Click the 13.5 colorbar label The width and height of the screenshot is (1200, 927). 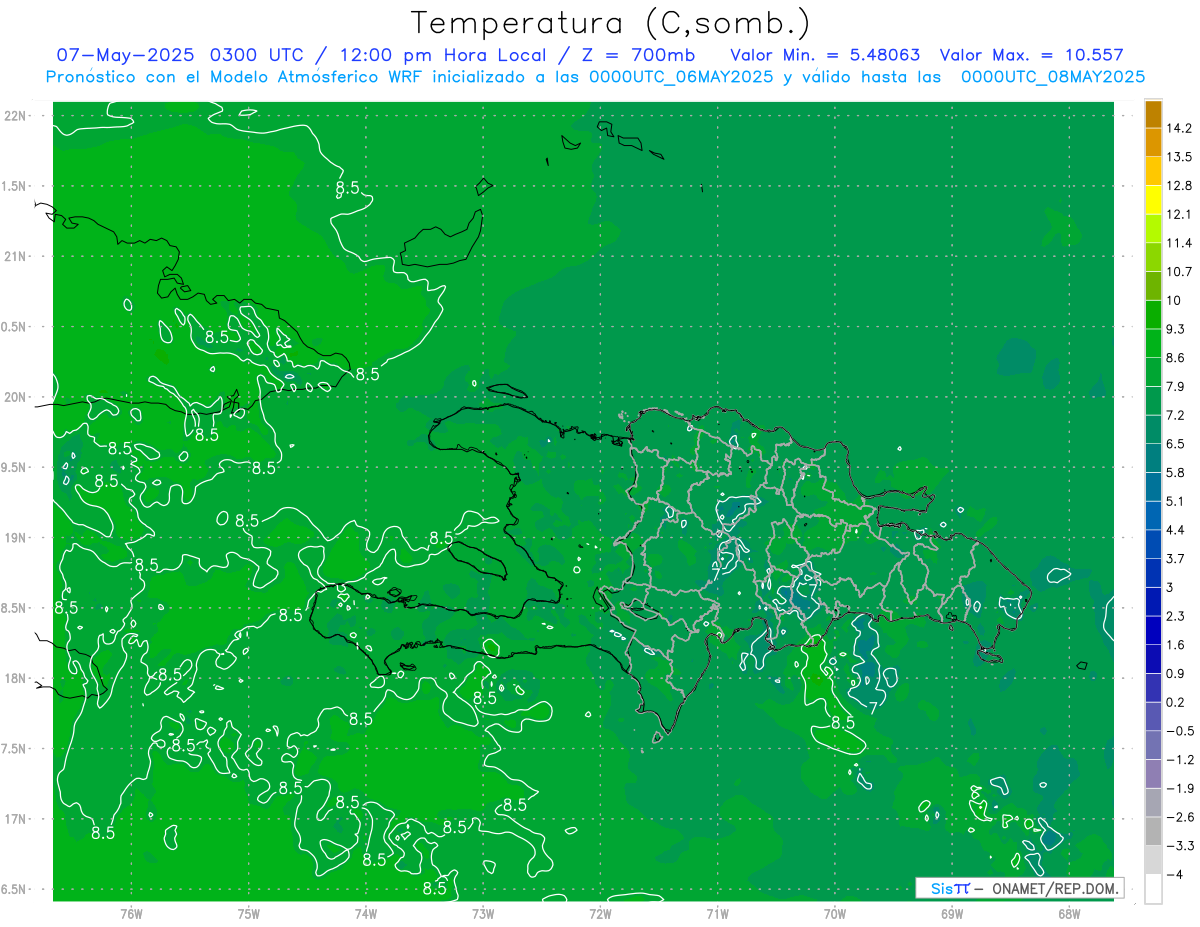[x=1178, y=157]
